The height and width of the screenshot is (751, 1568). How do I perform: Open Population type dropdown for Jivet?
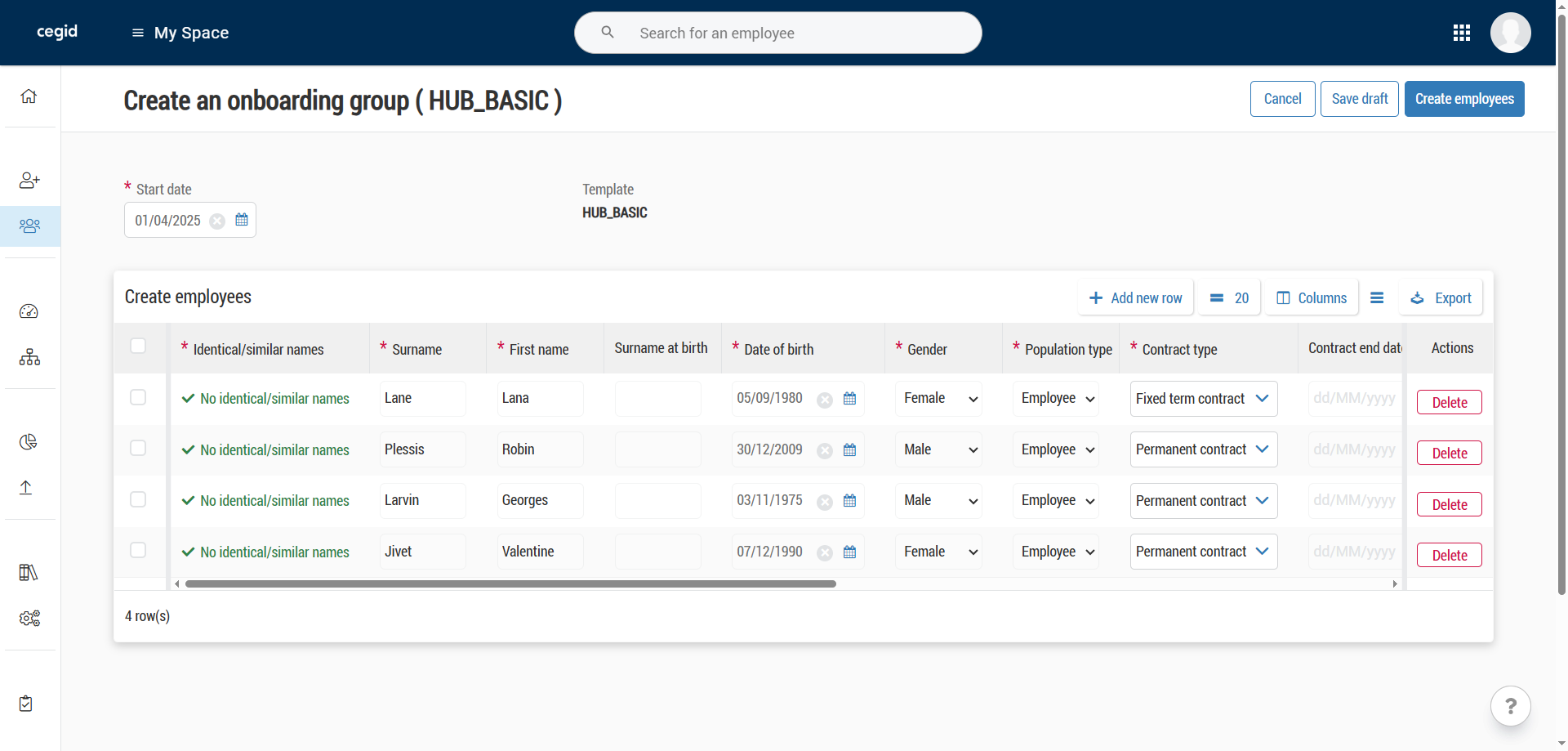(1056, 552)
